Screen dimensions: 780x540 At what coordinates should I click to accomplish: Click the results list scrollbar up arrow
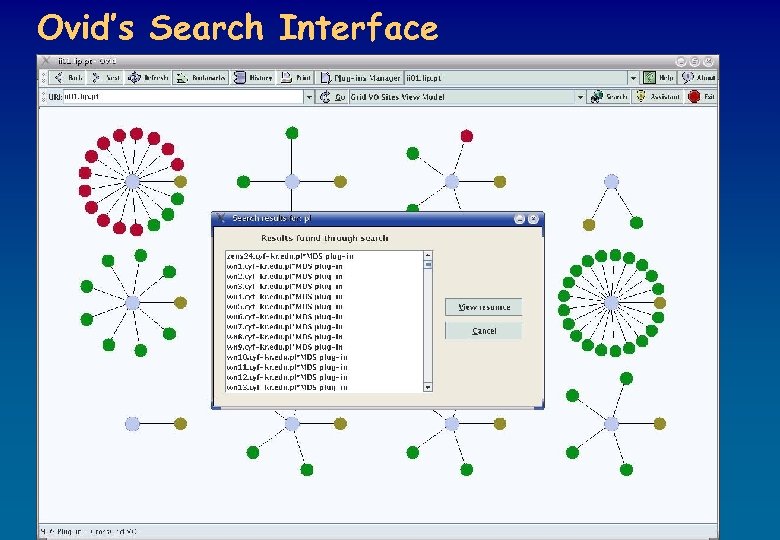(428, 256)
